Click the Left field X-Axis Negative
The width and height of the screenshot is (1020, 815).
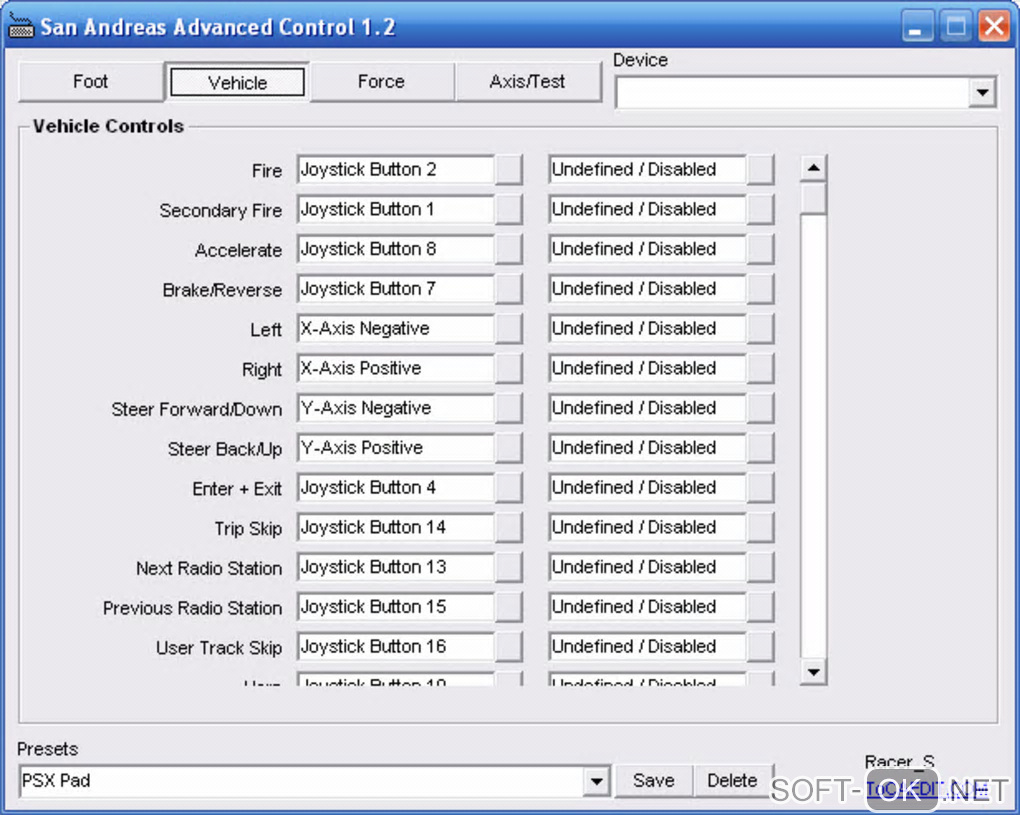coord(396,328)
